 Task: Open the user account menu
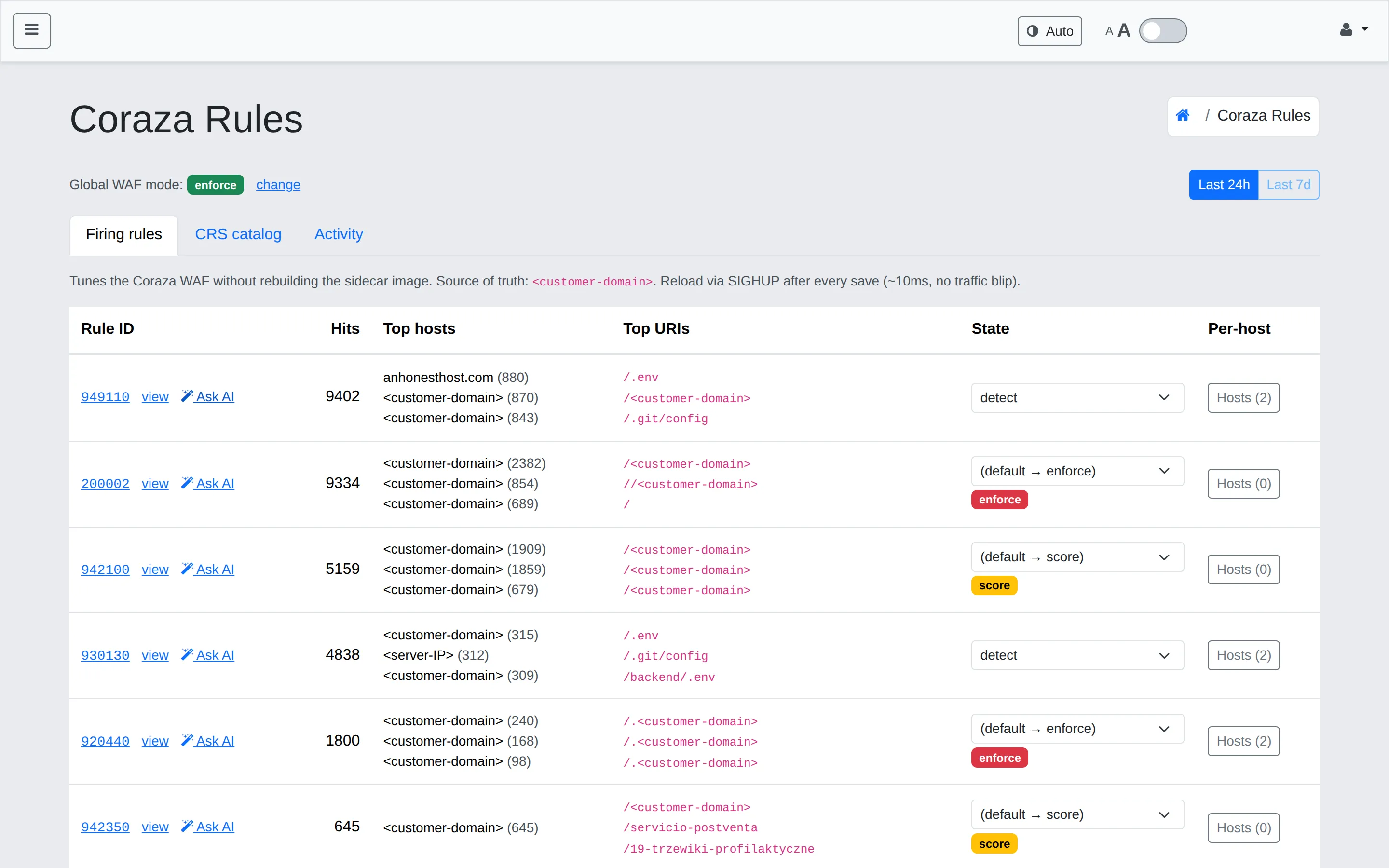tap(1353, 30)
